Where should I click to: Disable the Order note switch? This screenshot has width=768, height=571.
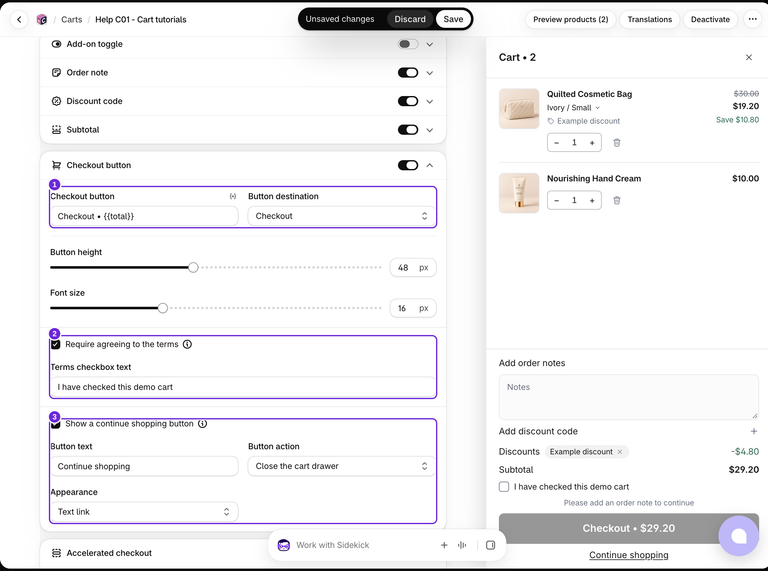408,72
